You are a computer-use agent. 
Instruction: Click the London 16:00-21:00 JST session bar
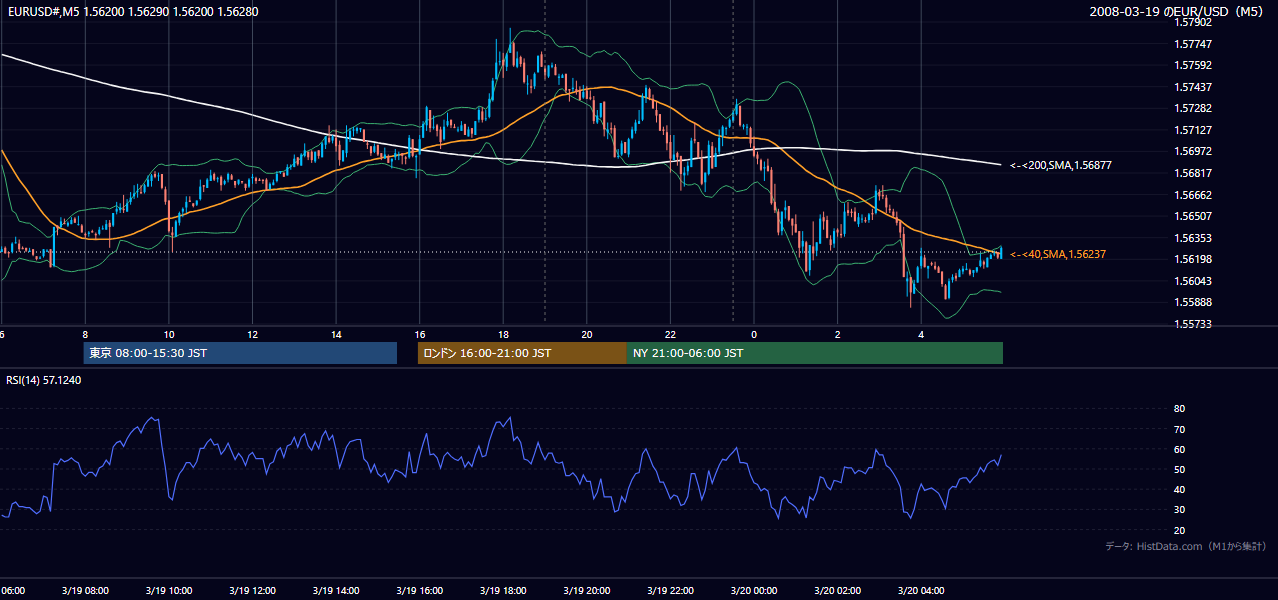(522, 353)
